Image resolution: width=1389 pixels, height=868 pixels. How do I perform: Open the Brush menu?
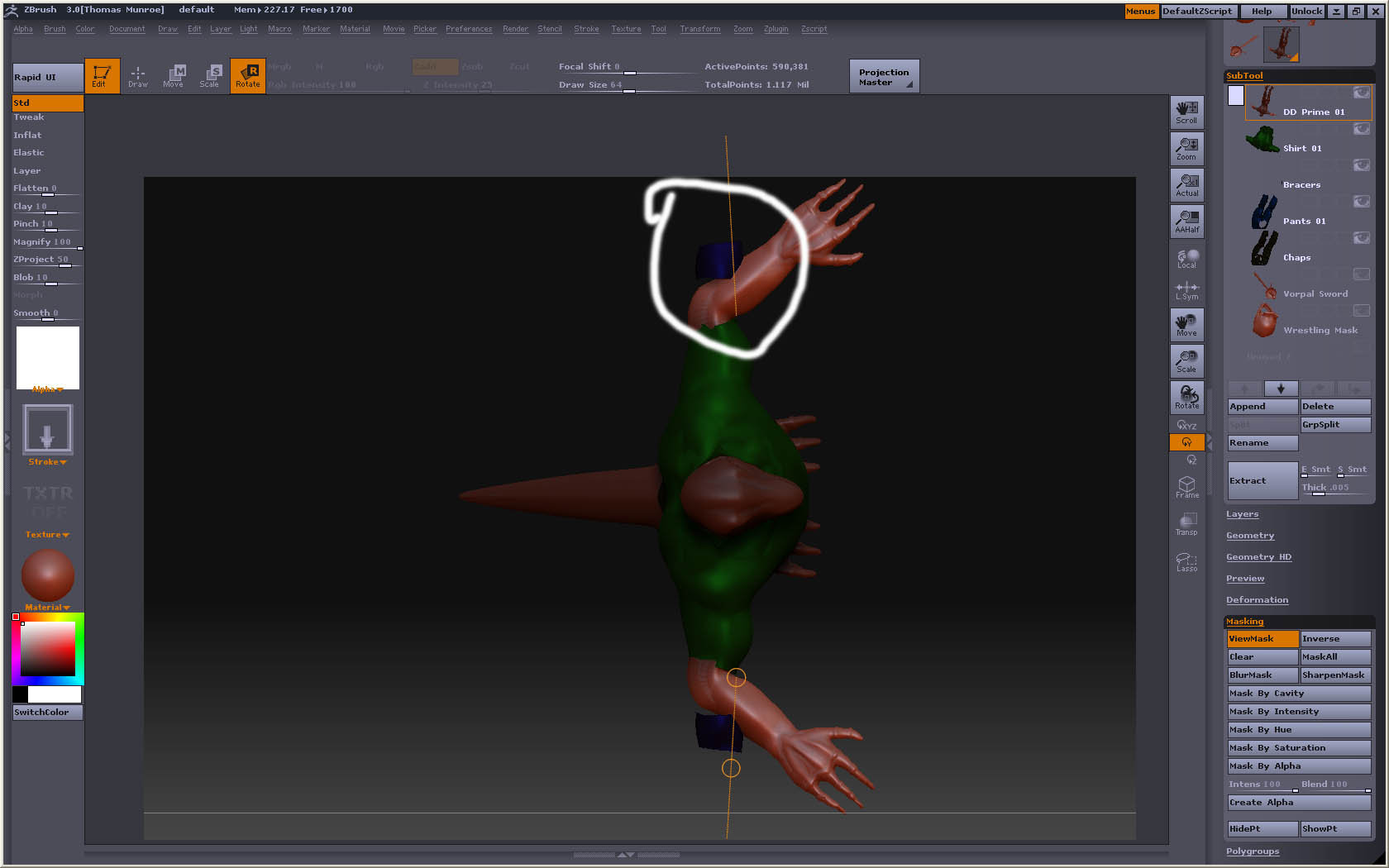click(x=55, y=29)
